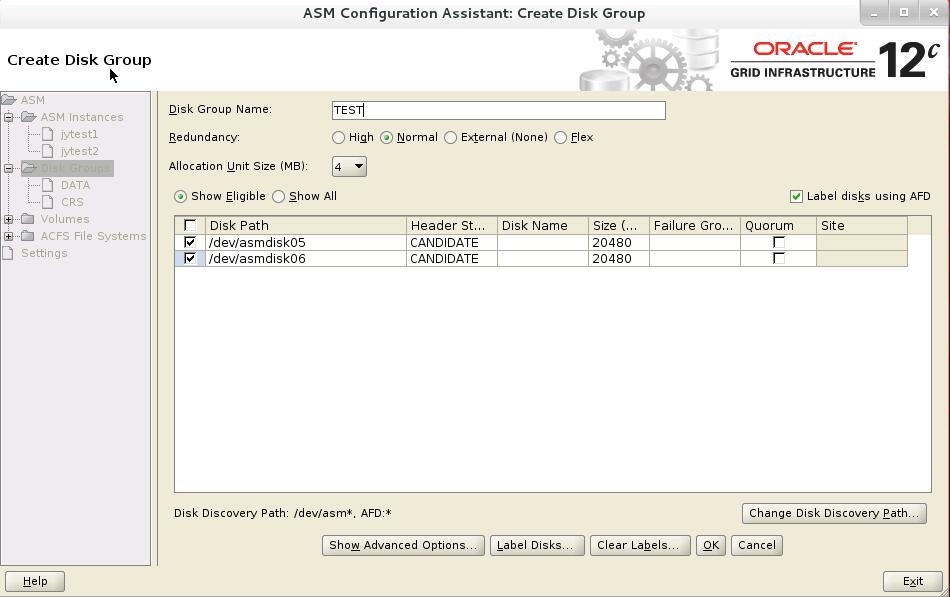Sort by the Disk Path column header
950x597 pixels.
306,225
